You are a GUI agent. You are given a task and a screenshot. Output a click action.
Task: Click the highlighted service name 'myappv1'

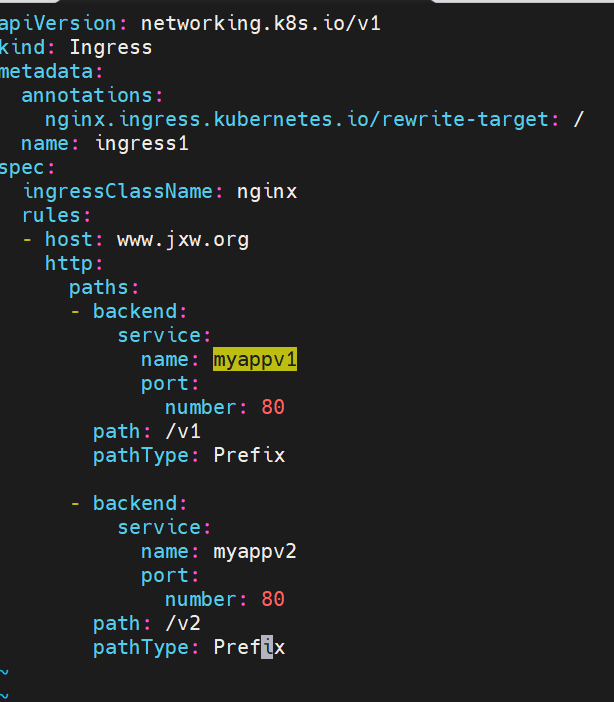(x=255, y=360)
